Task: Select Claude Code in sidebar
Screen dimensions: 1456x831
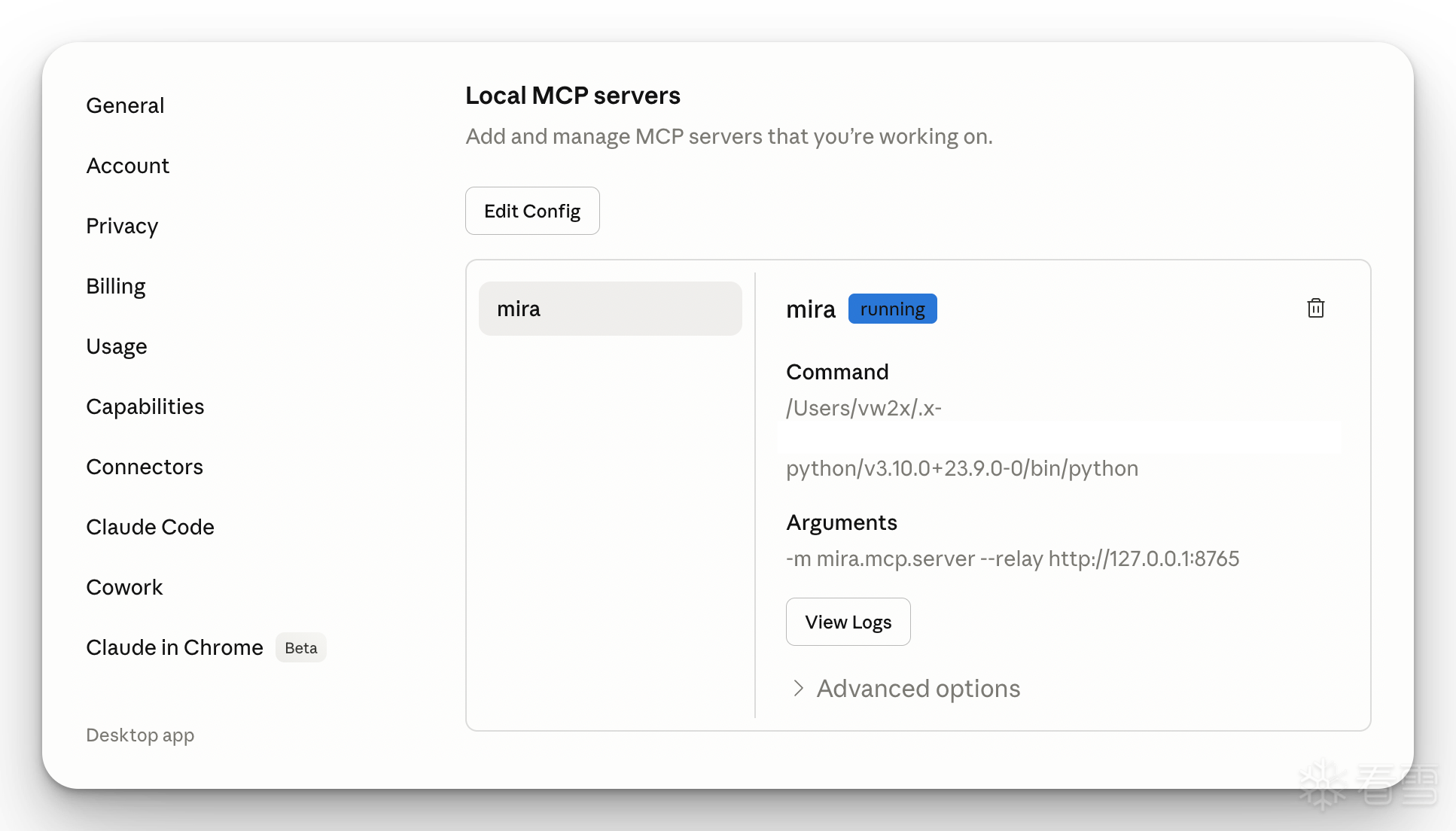Action: click(x=150, y=527)
